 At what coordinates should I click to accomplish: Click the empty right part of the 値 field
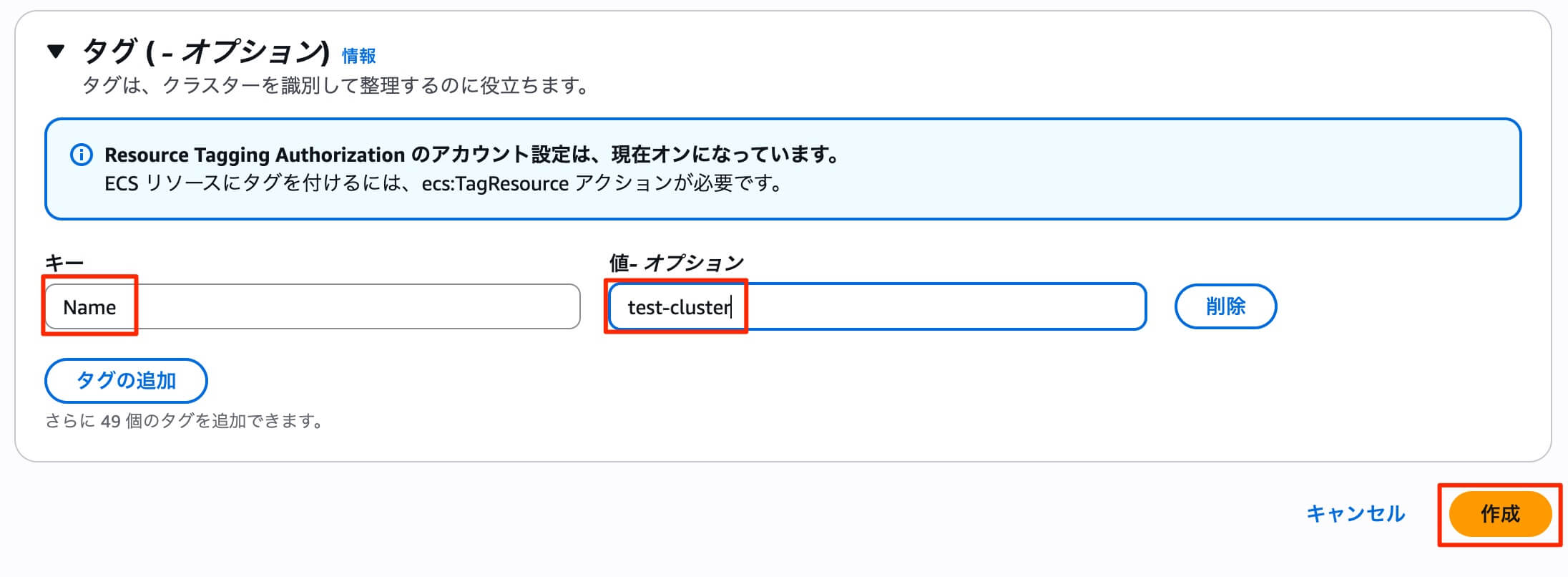(1001, 307)
